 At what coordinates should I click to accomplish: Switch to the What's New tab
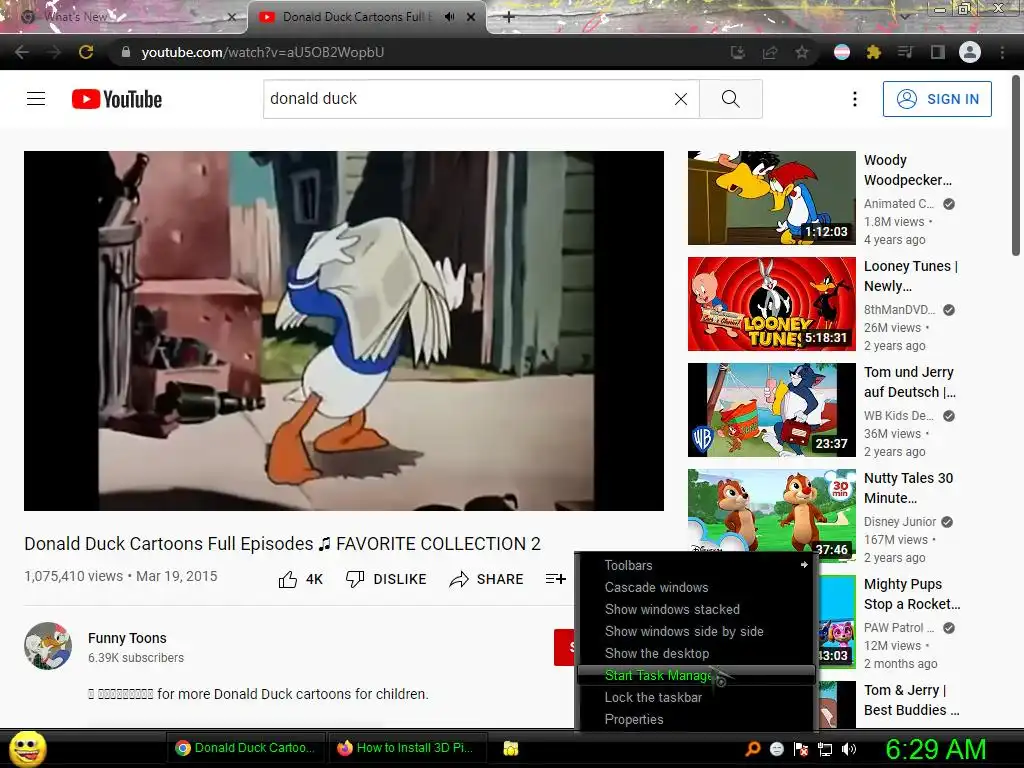[x=124, y=17]
